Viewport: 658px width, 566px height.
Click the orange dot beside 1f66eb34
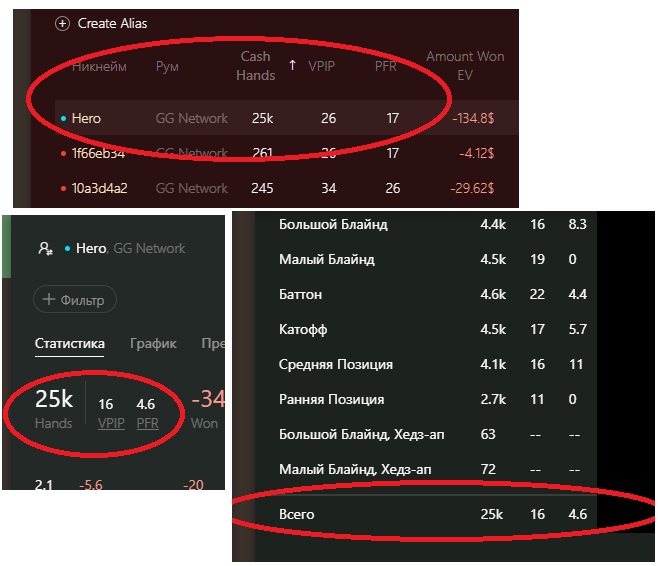(63, 154)
